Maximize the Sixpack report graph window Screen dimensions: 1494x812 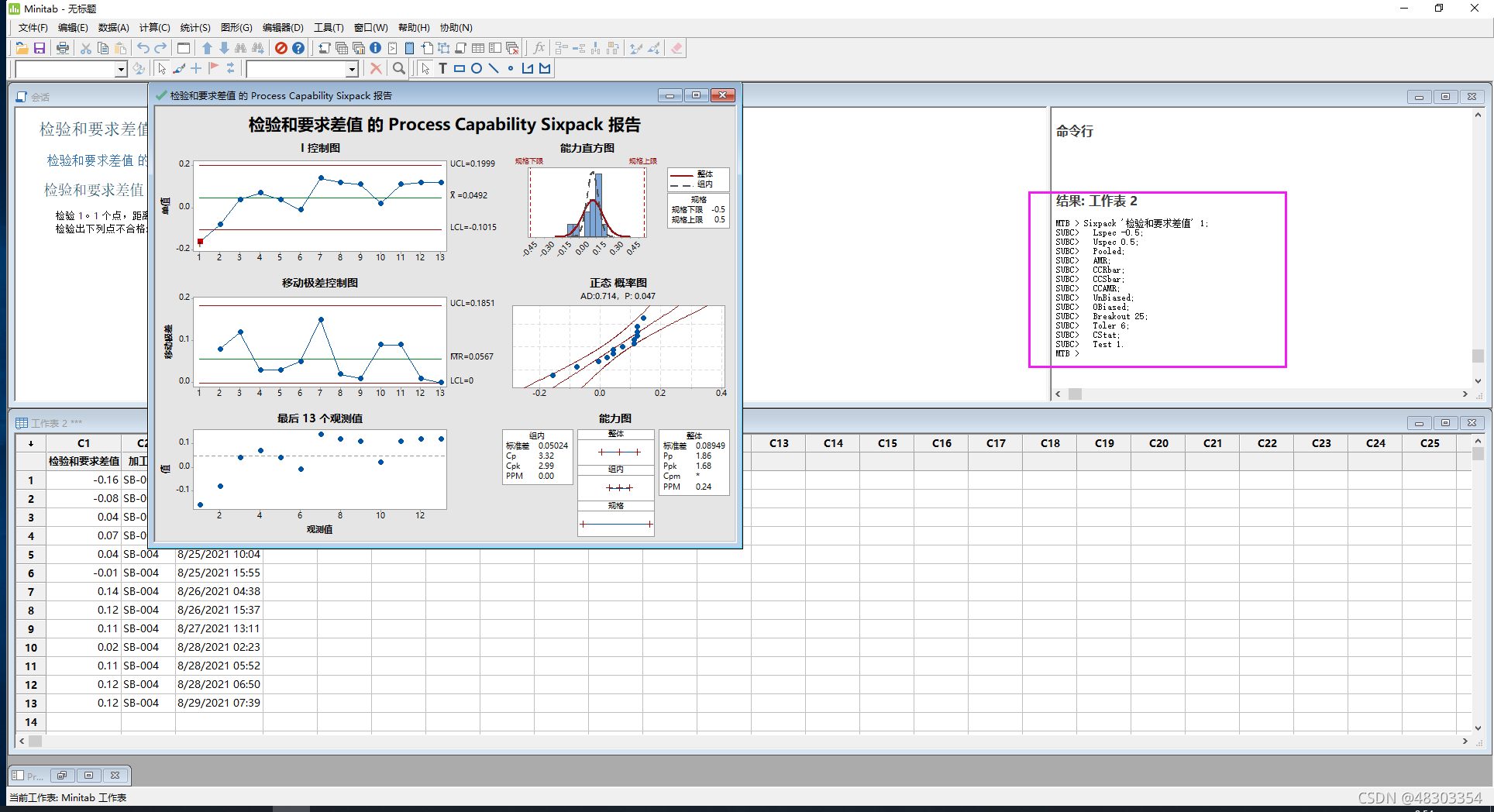tap(697, 95)
